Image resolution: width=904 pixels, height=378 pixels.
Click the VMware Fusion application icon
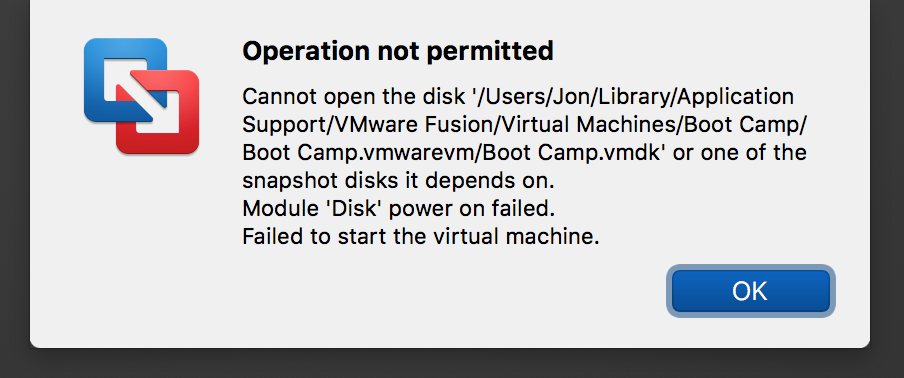click(141, 96)
